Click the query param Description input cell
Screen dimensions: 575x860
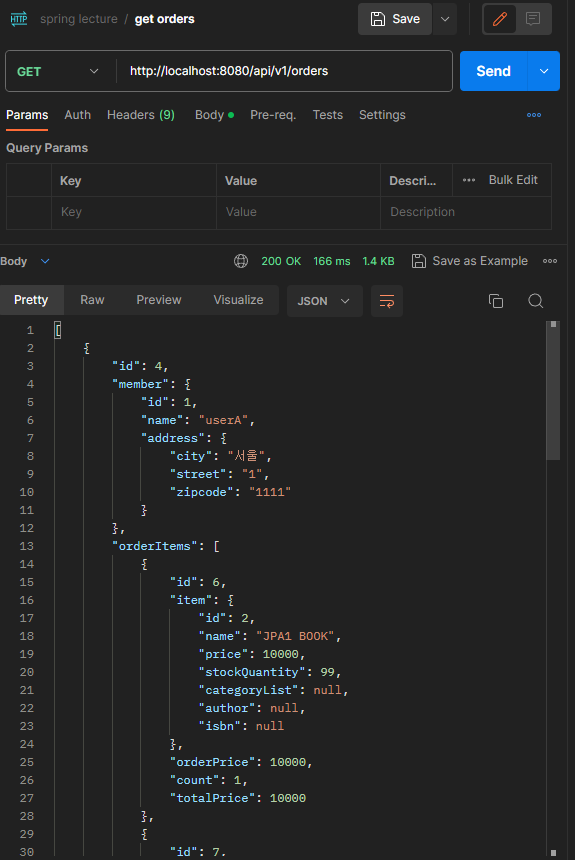466,212
